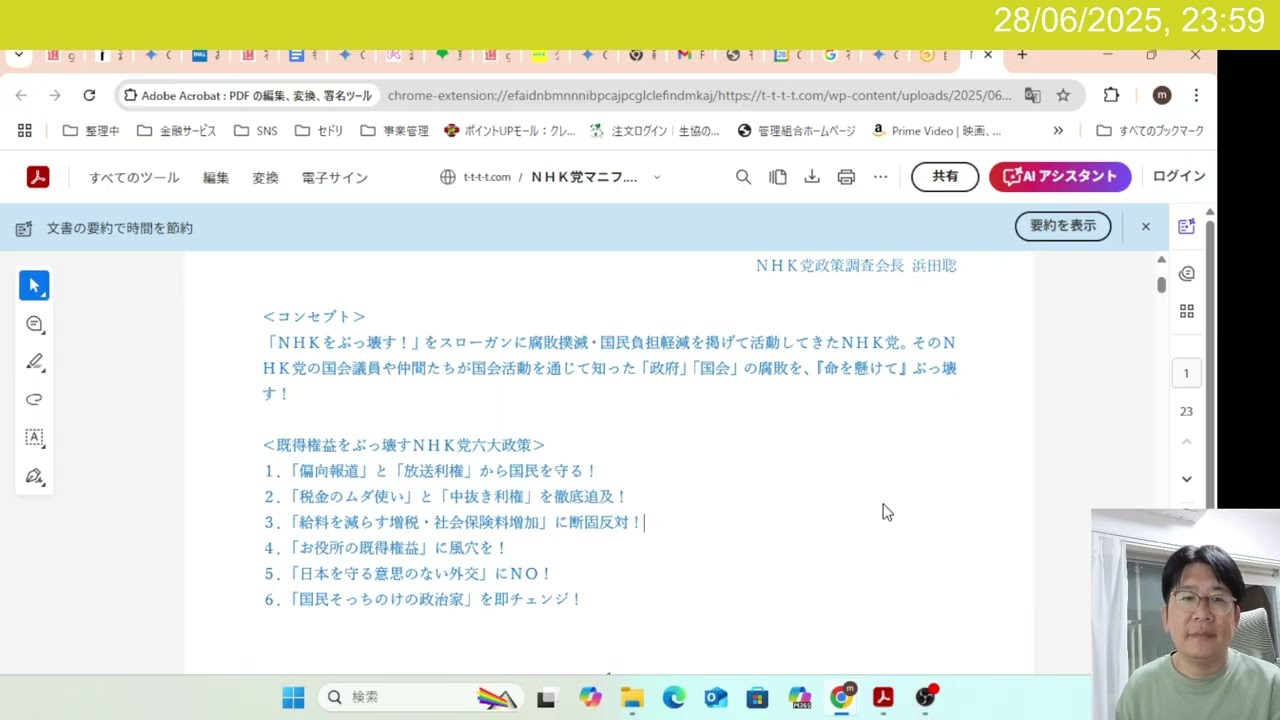The height and width of the screenshot is (720, 1280).
Task: Open ポイントUPモール bookmark
Action: point(510,131)
